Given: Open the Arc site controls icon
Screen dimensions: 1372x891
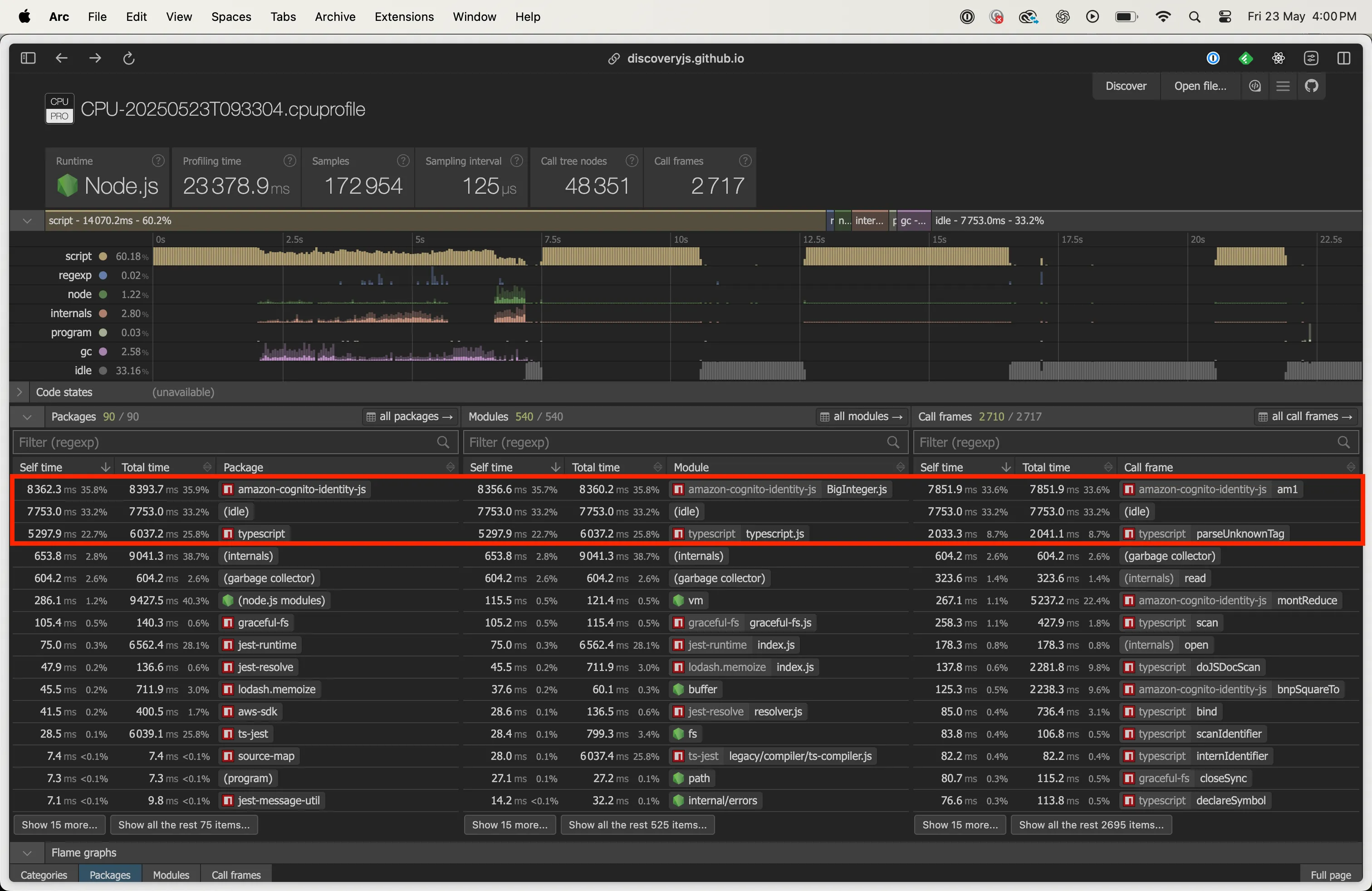Looking at the screenshot, I should [1311, 58].
